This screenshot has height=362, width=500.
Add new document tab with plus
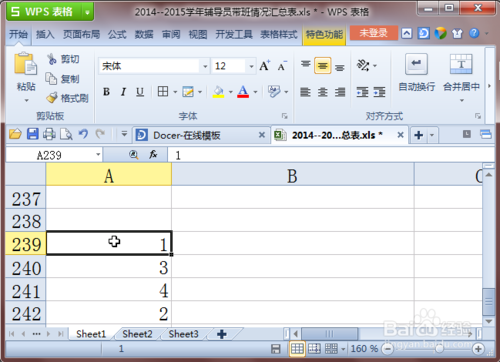point(419,135)
